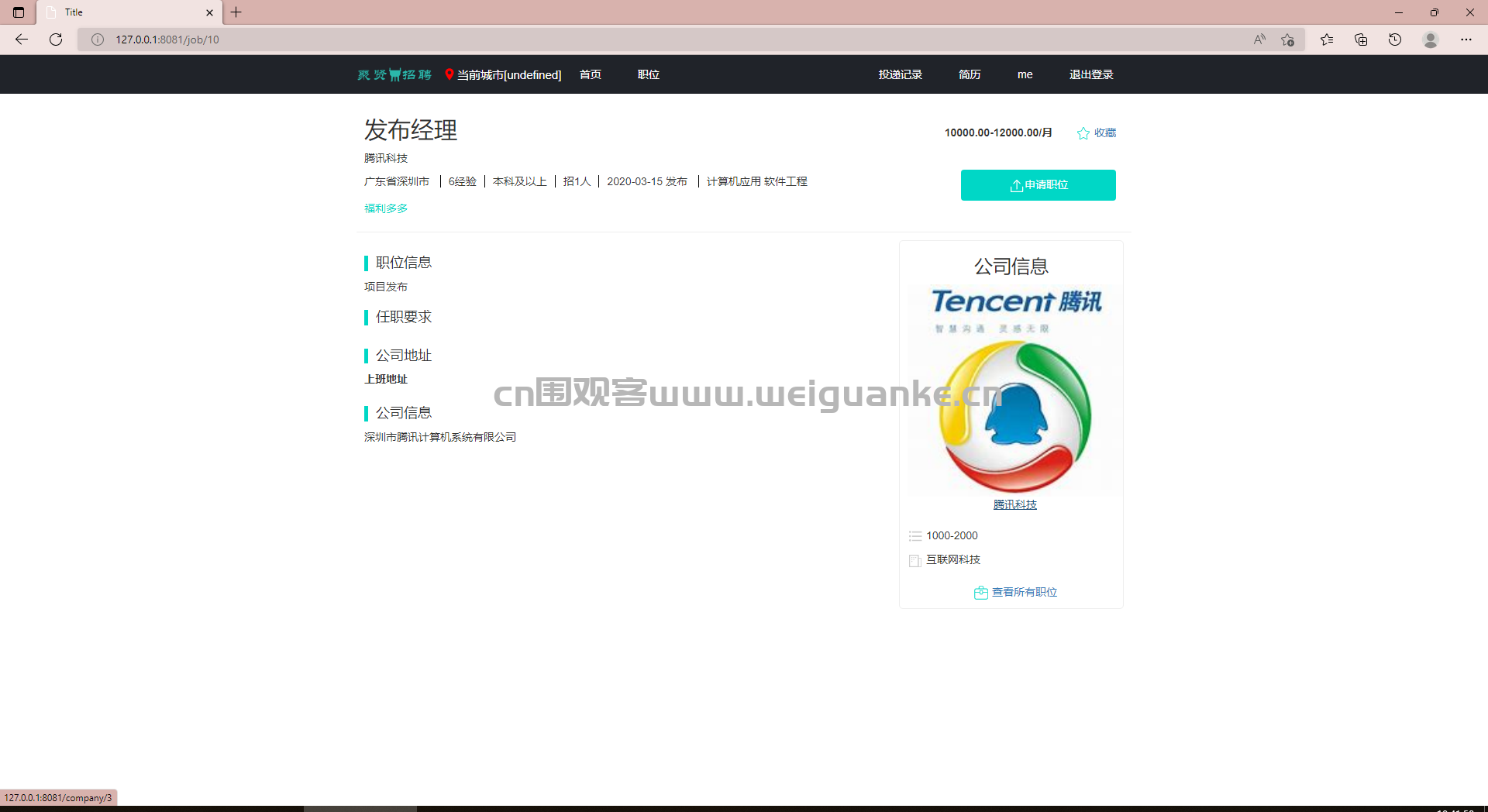Click the 任职要求 section heading
1488x812 pixels.
(x=404, y=317)
